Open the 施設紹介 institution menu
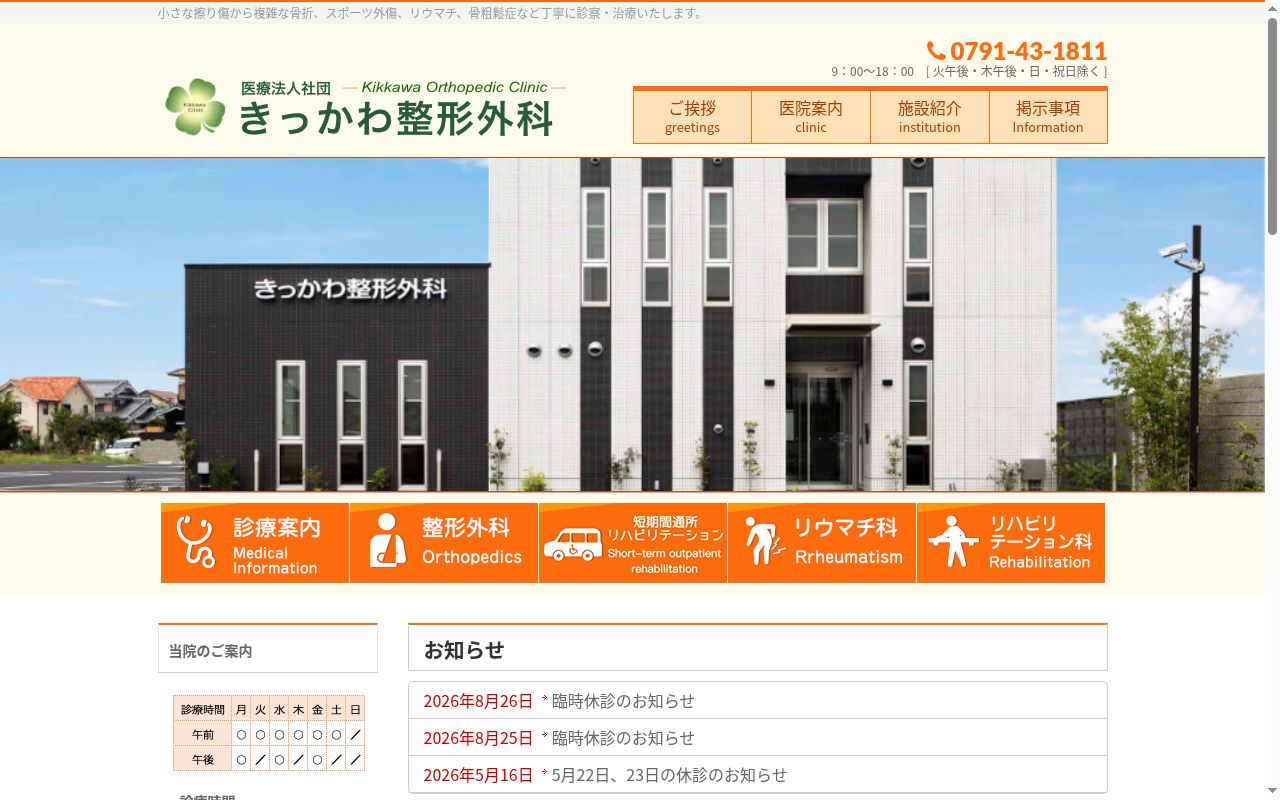 pyautogui.click(x=930, y=116)
